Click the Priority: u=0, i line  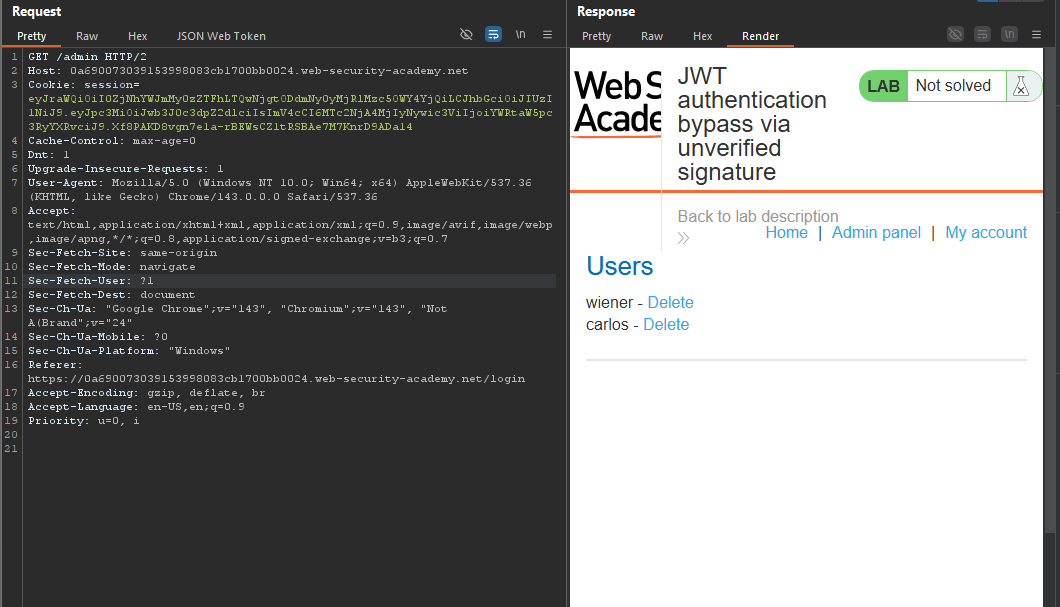83,420
